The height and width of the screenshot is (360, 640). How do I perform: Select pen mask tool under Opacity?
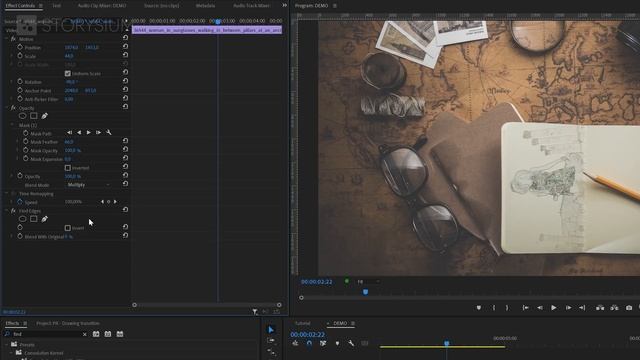[x=44, y=116]
